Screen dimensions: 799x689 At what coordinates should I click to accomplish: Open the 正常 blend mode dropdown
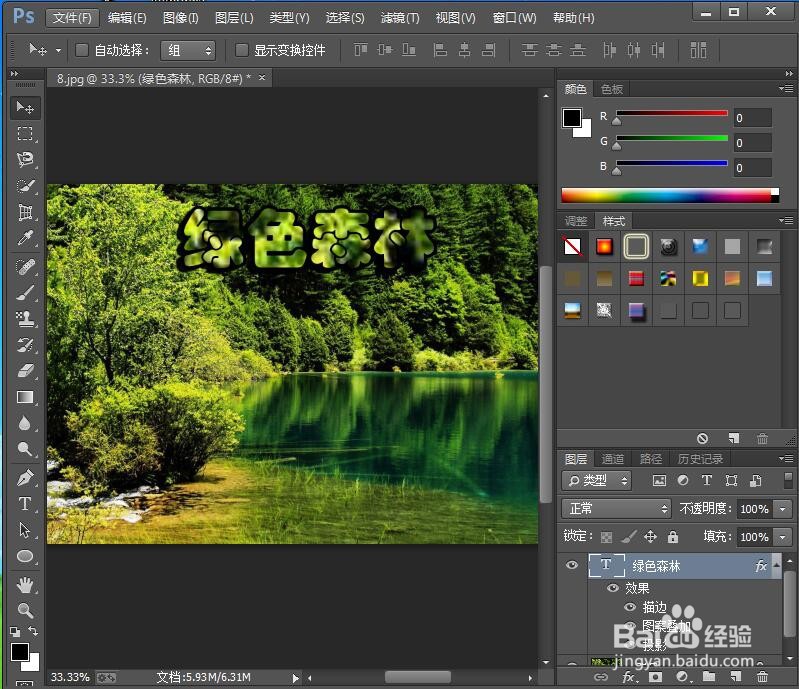point(616,508)
